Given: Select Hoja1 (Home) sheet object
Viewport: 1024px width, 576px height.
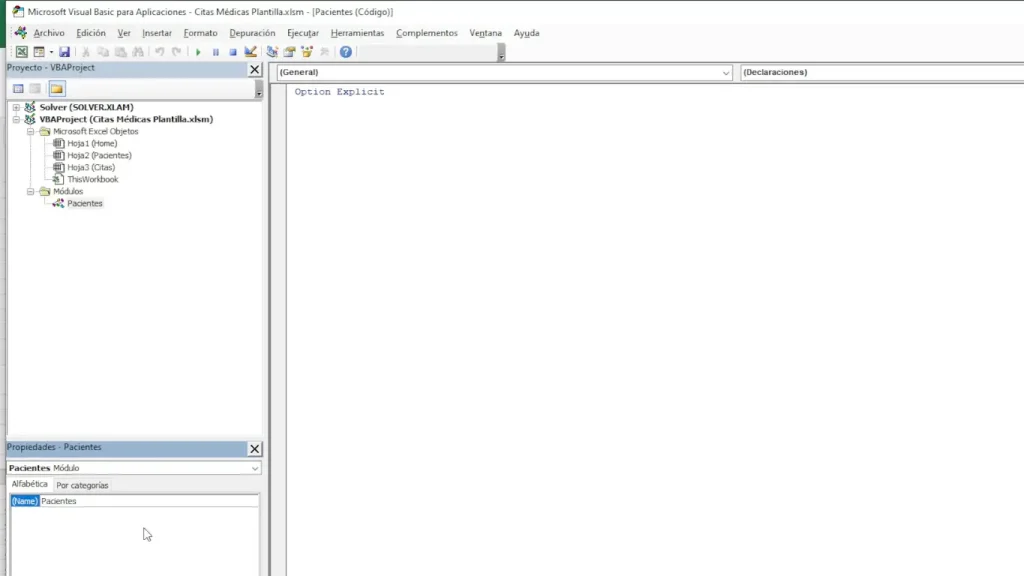Looking at the screenshot, I should pos(92,143).
